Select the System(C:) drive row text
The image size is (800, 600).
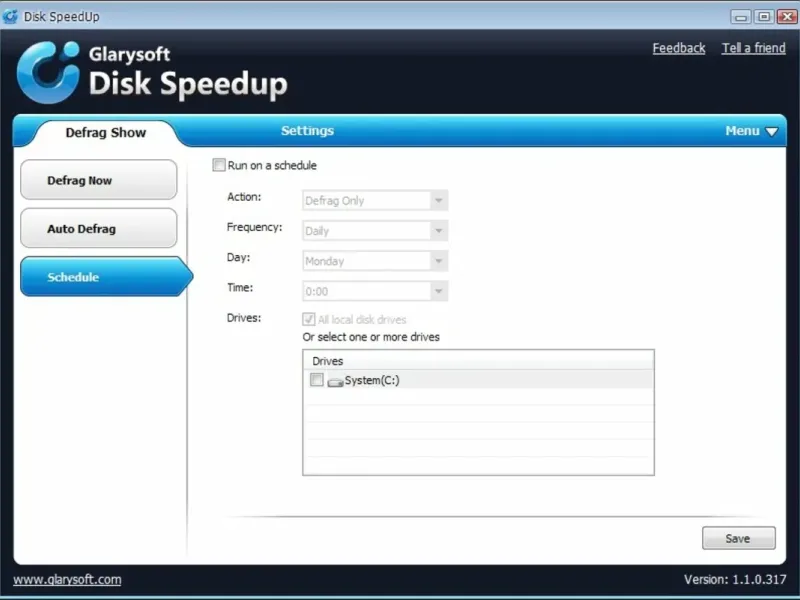[372, 380]
